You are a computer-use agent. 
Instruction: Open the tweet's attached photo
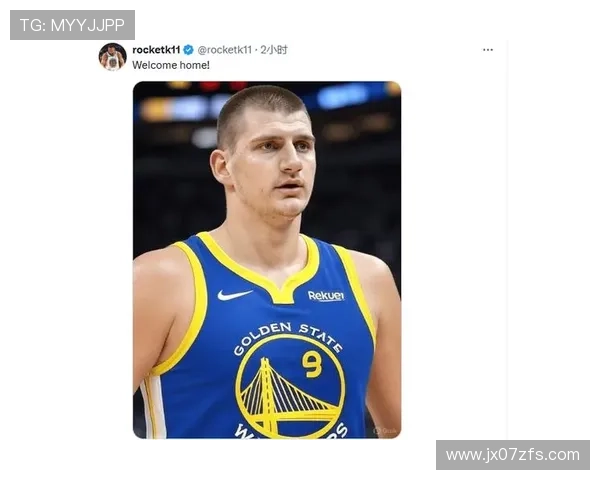pos(267,260)
